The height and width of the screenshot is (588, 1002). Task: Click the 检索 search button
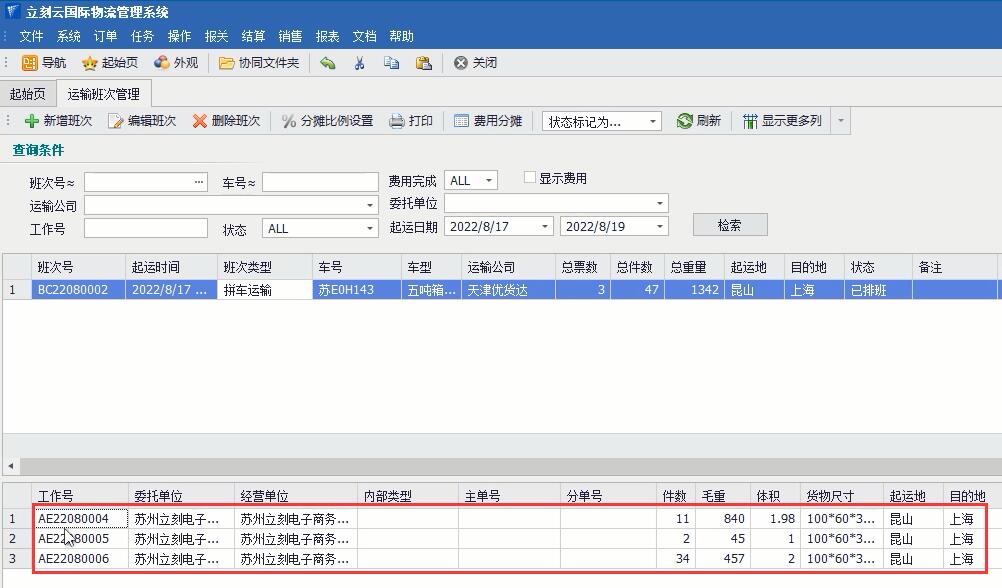click(729, 225)
